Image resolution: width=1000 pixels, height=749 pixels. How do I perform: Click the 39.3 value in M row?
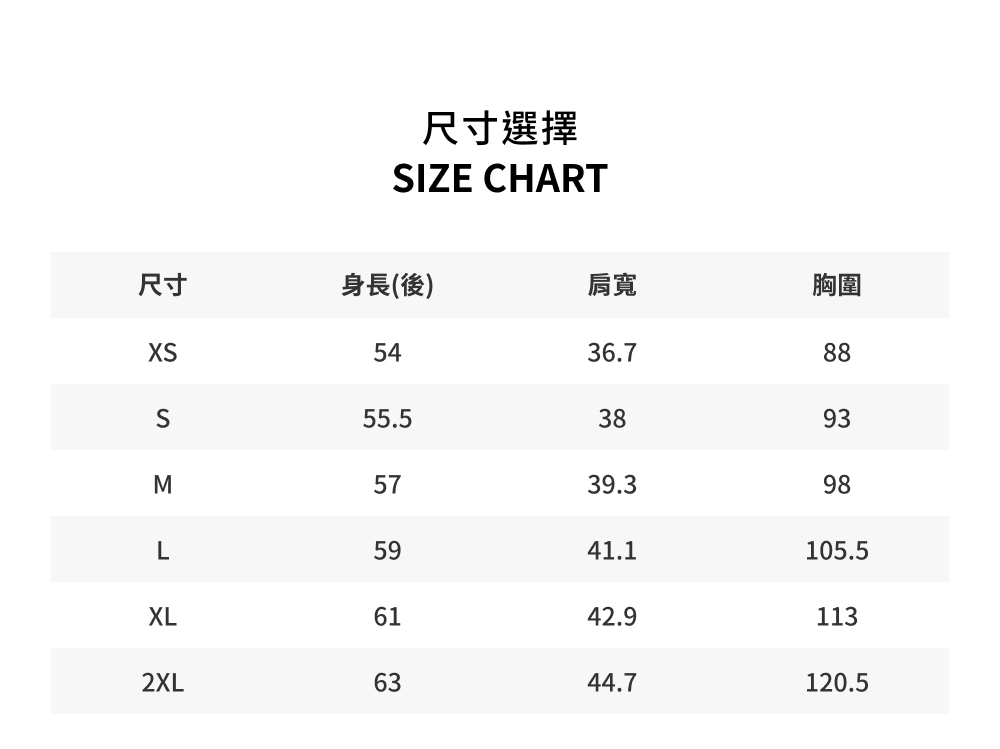(612, 485)
